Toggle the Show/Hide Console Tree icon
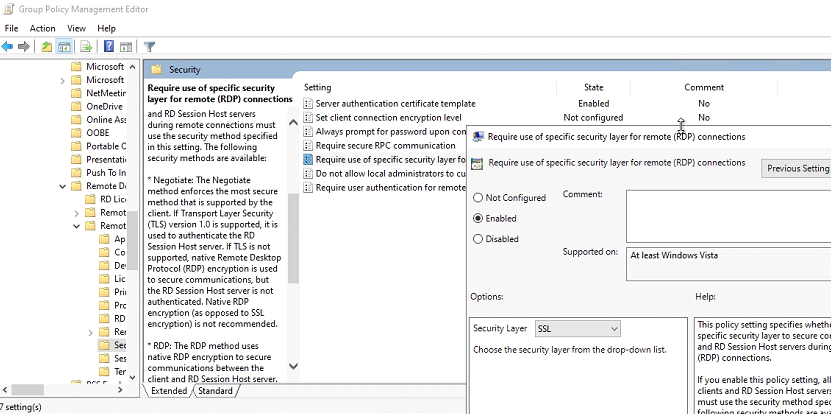The height and width of the screenshot is (414, 831). tap(64, 46)
